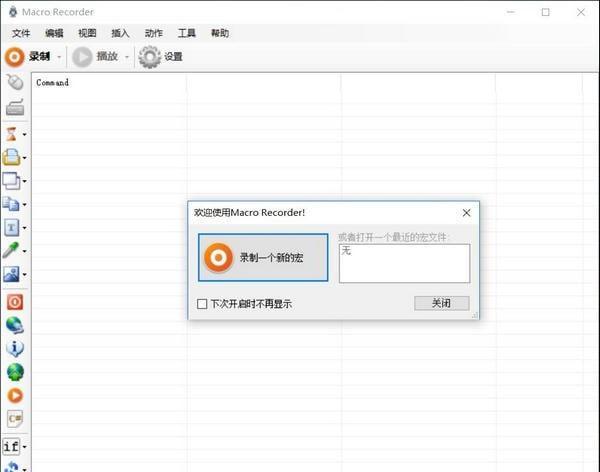Select the keyboard action icon in sidebar
Viewport: 600px width, 472px height.
point(15,107)
